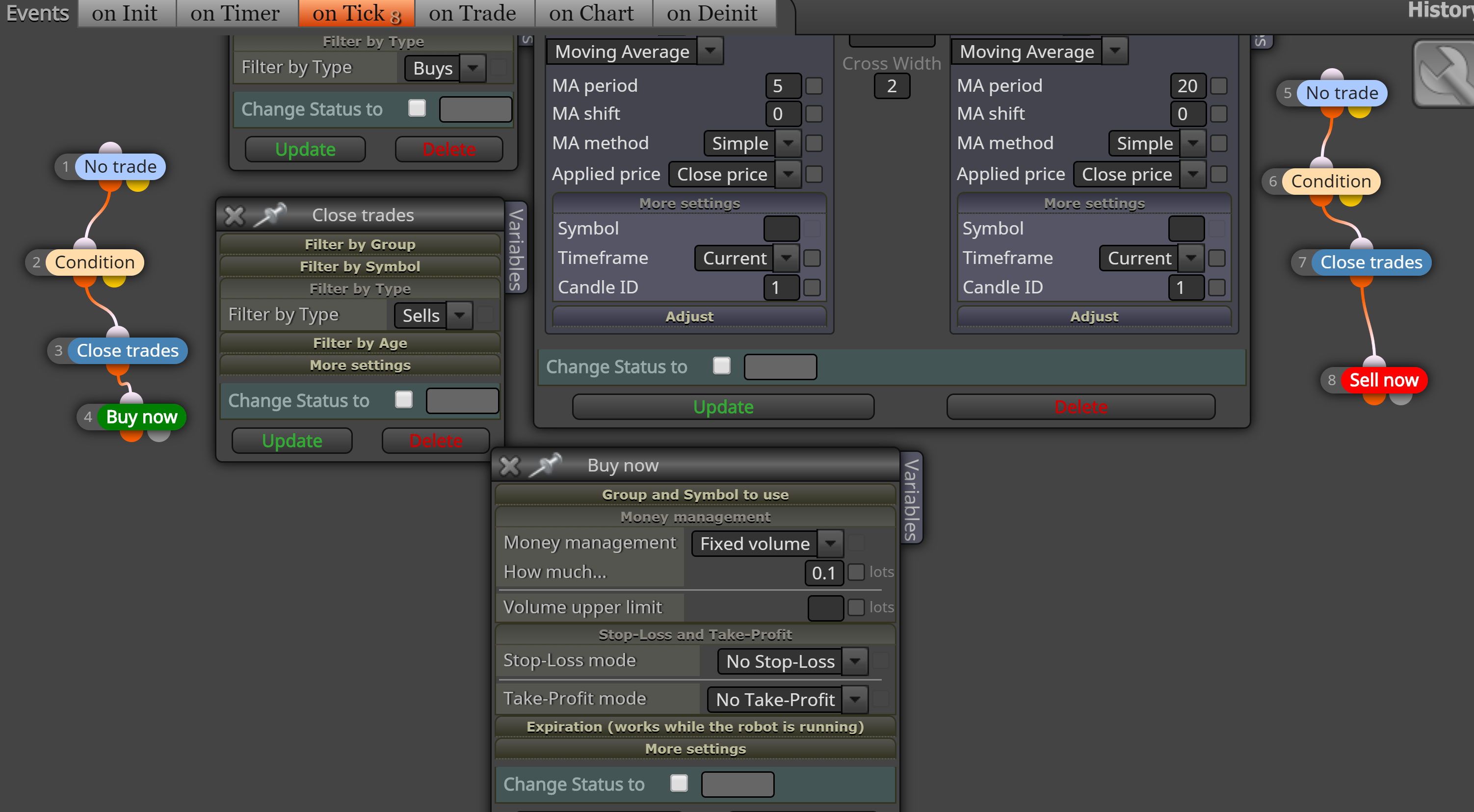Tick the checkbox beside MA period 20

[1219, 86]
